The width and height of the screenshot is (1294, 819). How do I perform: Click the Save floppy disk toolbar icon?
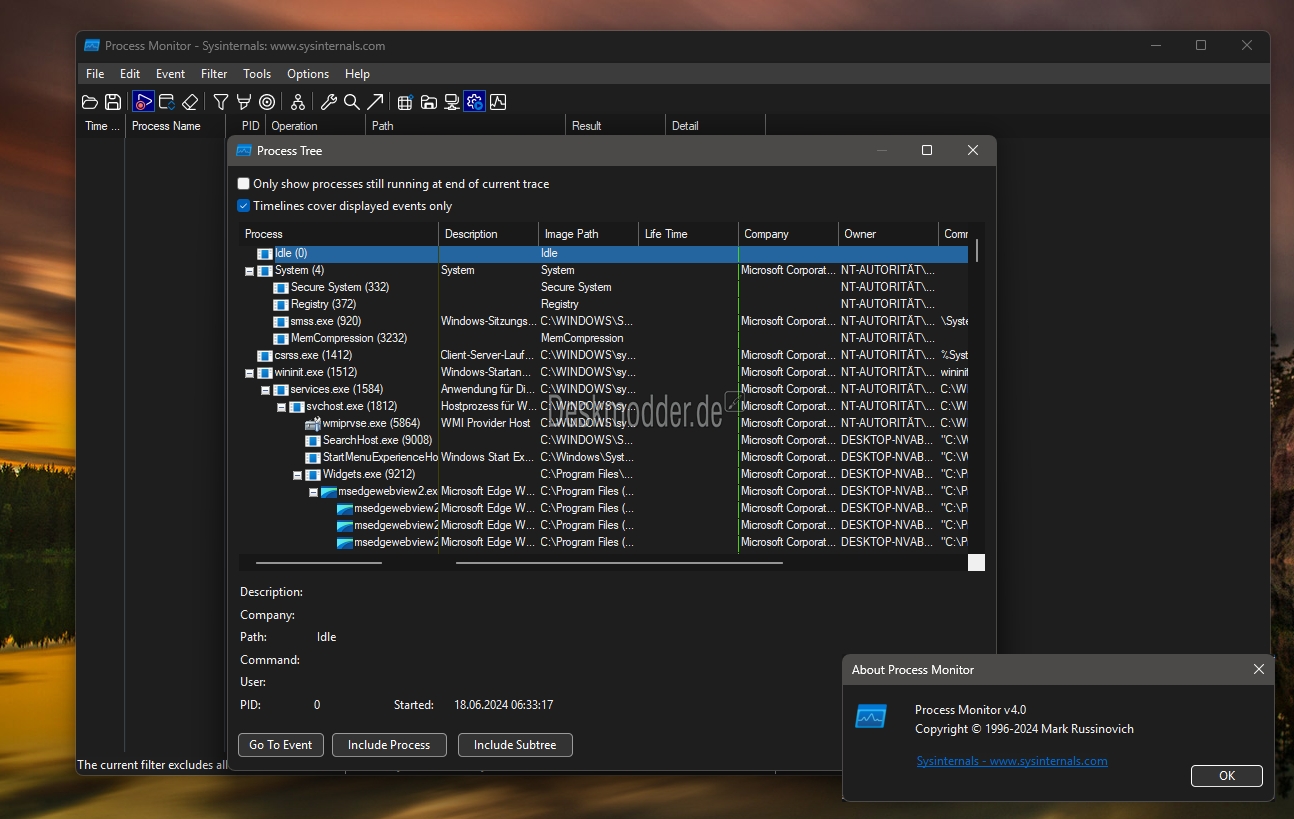pyautogui.click(x=113, y=102)
